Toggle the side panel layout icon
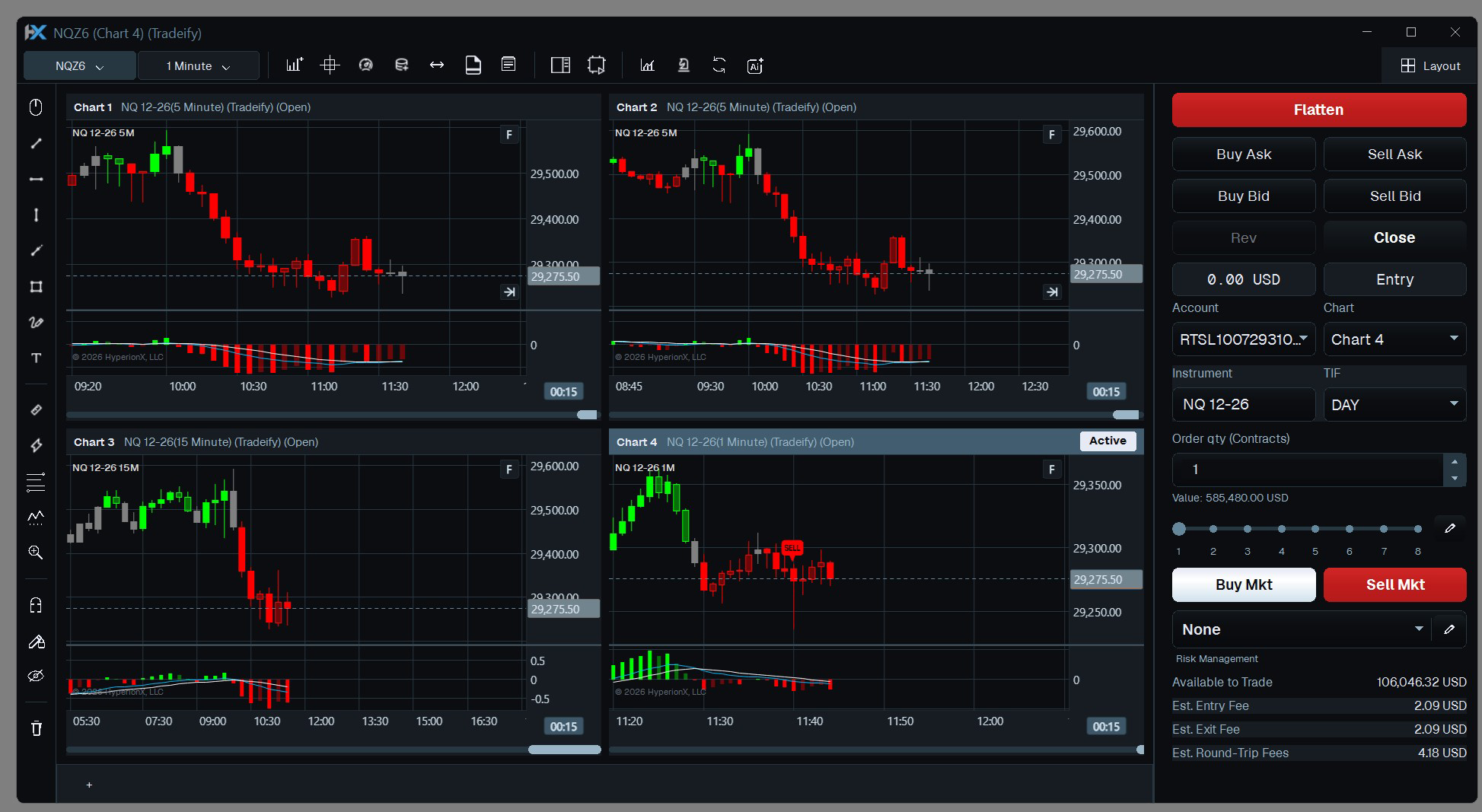Screen dimensions: 1482x812 click(x=560, y=65)
